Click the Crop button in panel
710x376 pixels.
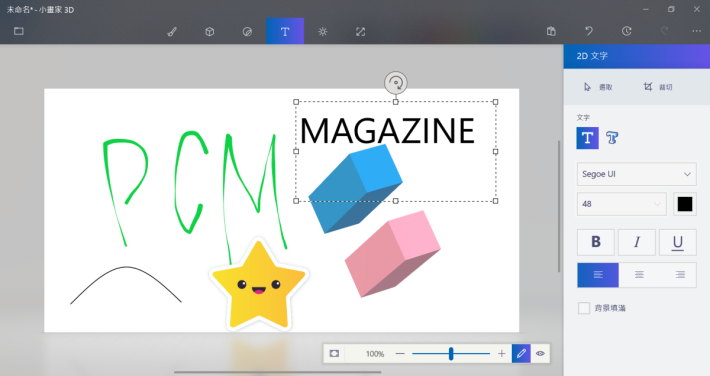(x=657, y=87)
